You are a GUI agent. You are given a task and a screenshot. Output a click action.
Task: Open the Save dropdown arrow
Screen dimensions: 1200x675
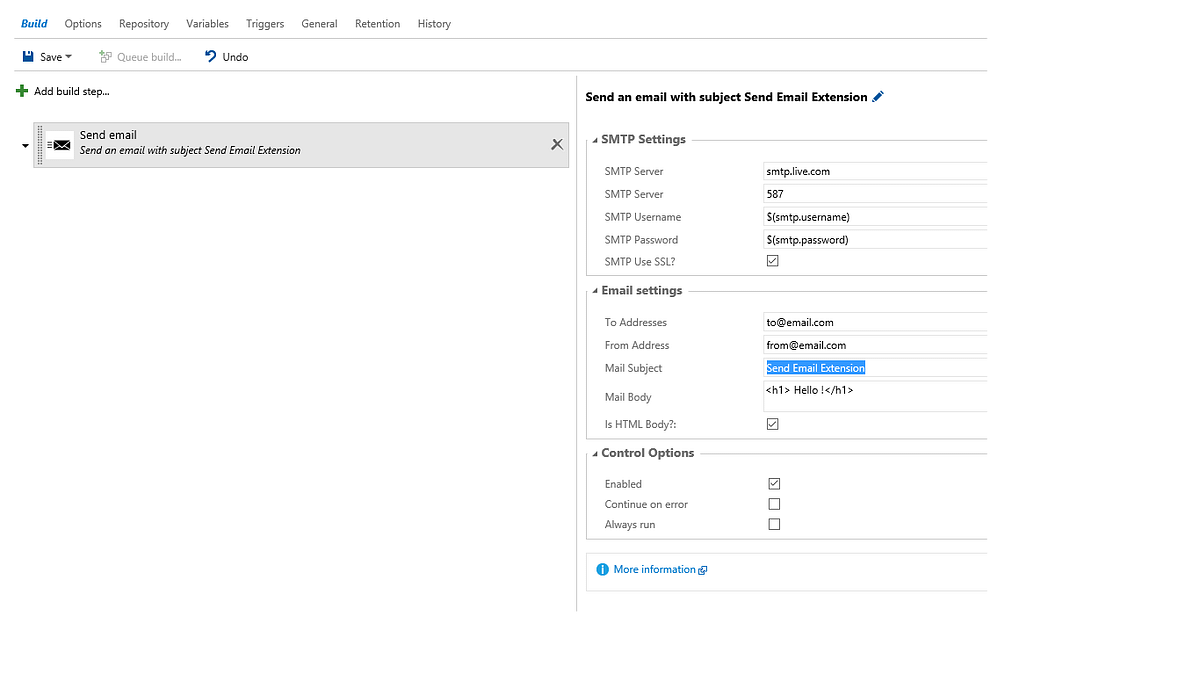(x=66, y=56)
